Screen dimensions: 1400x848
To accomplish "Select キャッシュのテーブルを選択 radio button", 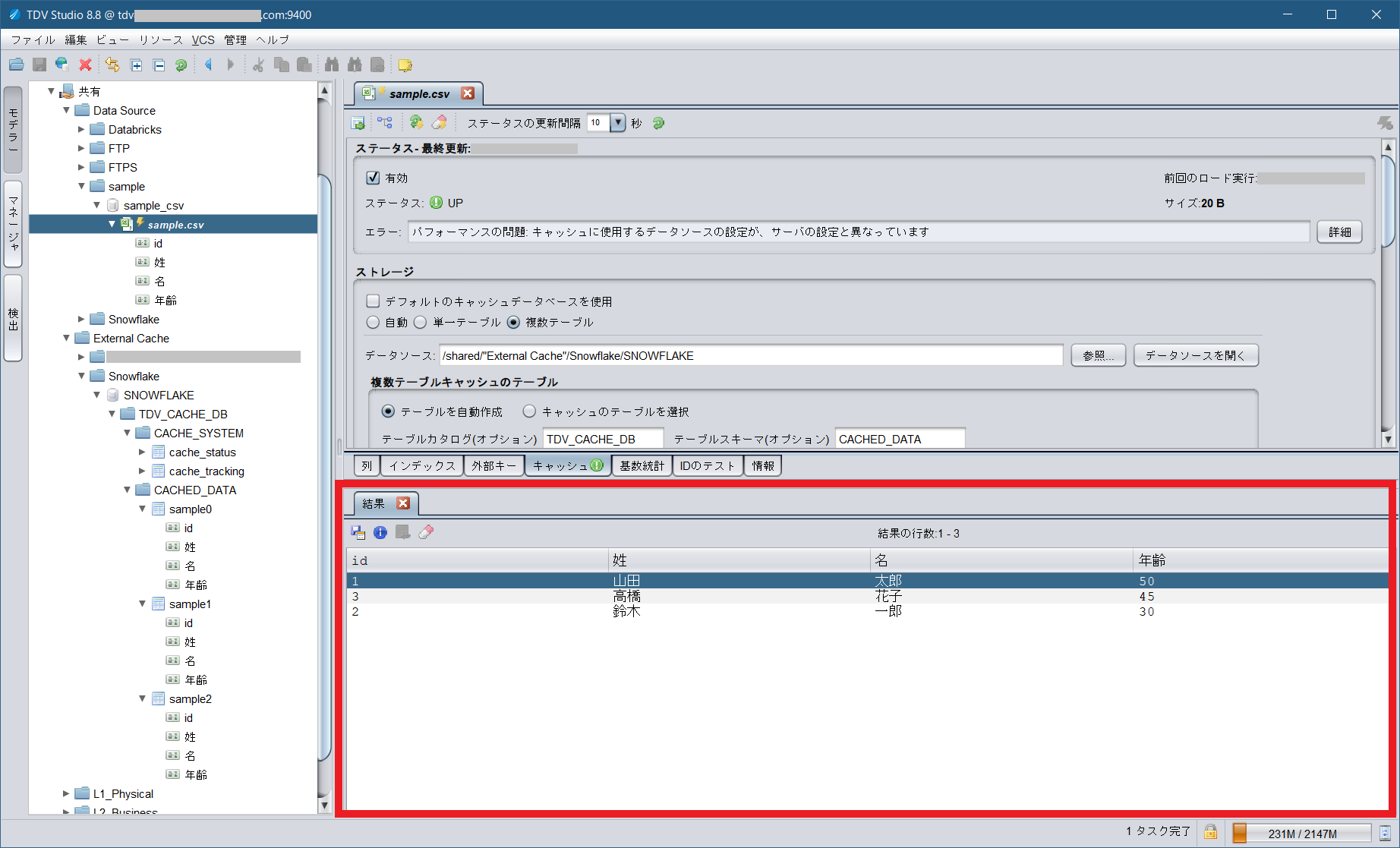I will [x=529, y=411].
